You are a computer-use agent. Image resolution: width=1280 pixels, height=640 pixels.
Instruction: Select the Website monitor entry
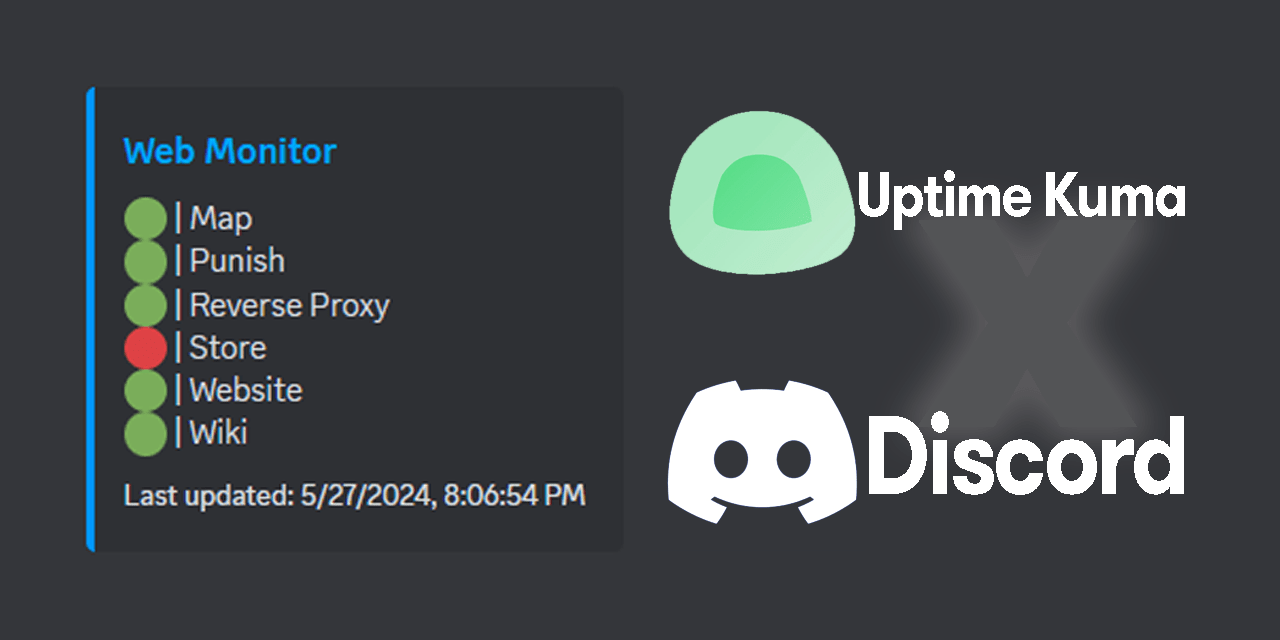246,390
